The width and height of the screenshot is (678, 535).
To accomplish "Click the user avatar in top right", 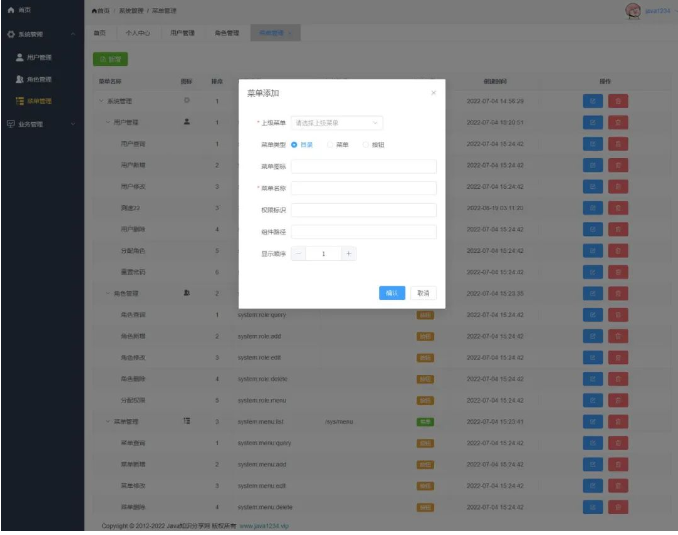I will tap(633, 10).
